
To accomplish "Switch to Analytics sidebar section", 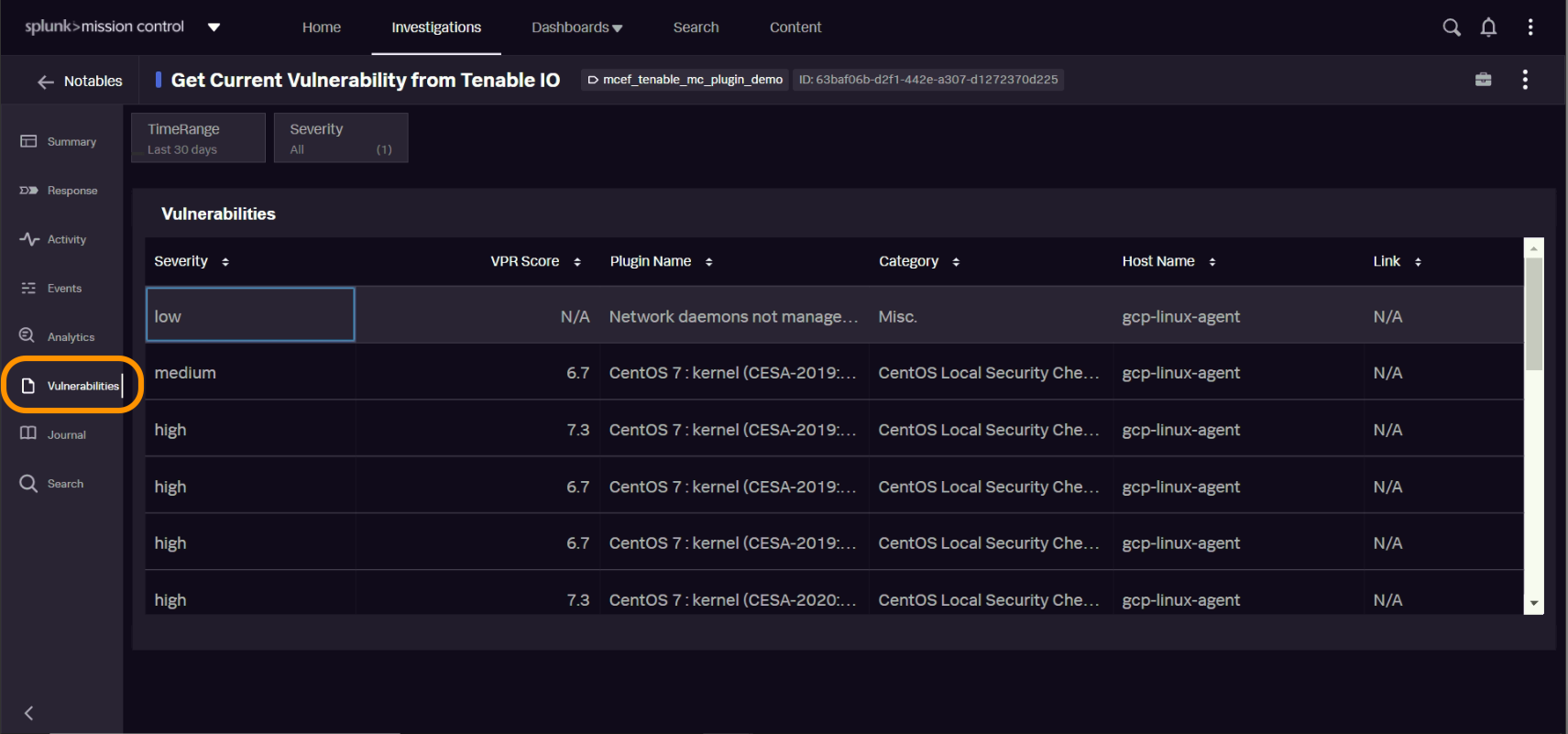I will (71, 337).
